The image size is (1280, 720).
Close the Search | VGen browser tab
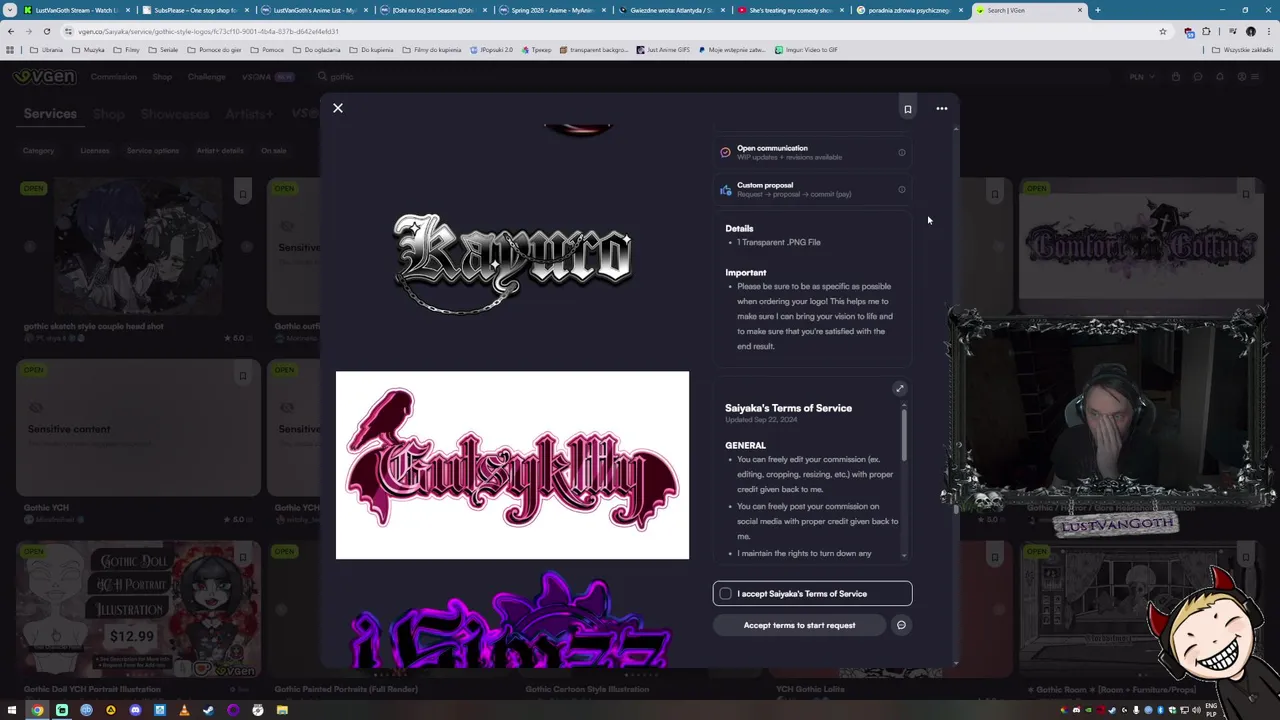click(1080, 10)
